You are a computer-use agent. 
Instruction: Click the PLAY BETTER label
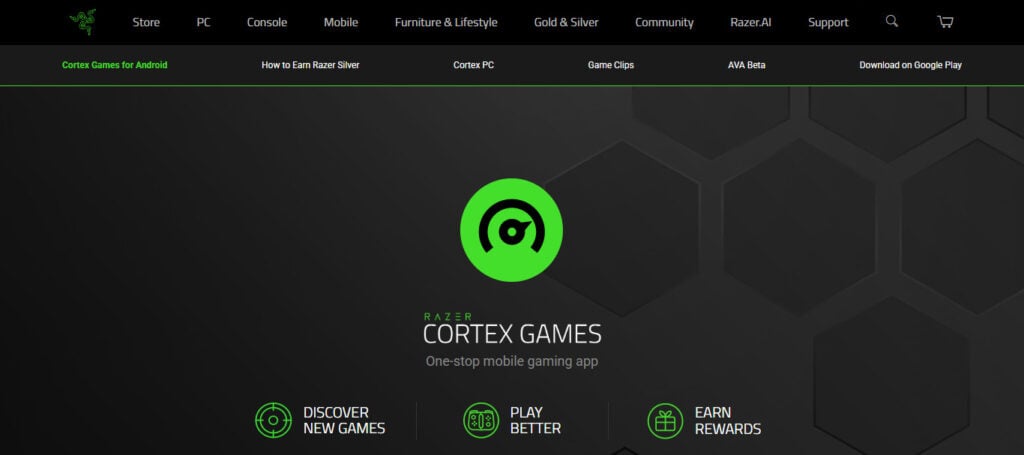pyautogui.click(x=536, y=420)
